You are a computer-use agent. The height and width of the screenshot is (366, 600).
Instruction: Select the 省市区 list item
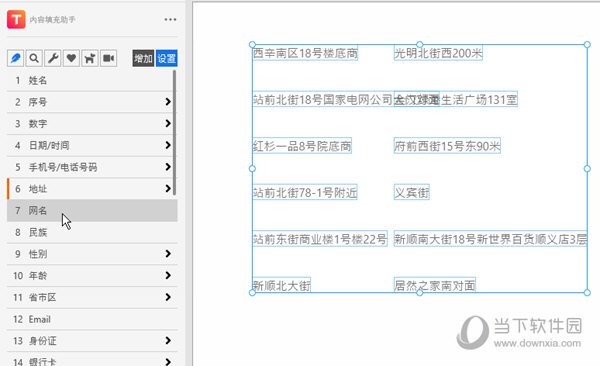[x=92, y=297]
